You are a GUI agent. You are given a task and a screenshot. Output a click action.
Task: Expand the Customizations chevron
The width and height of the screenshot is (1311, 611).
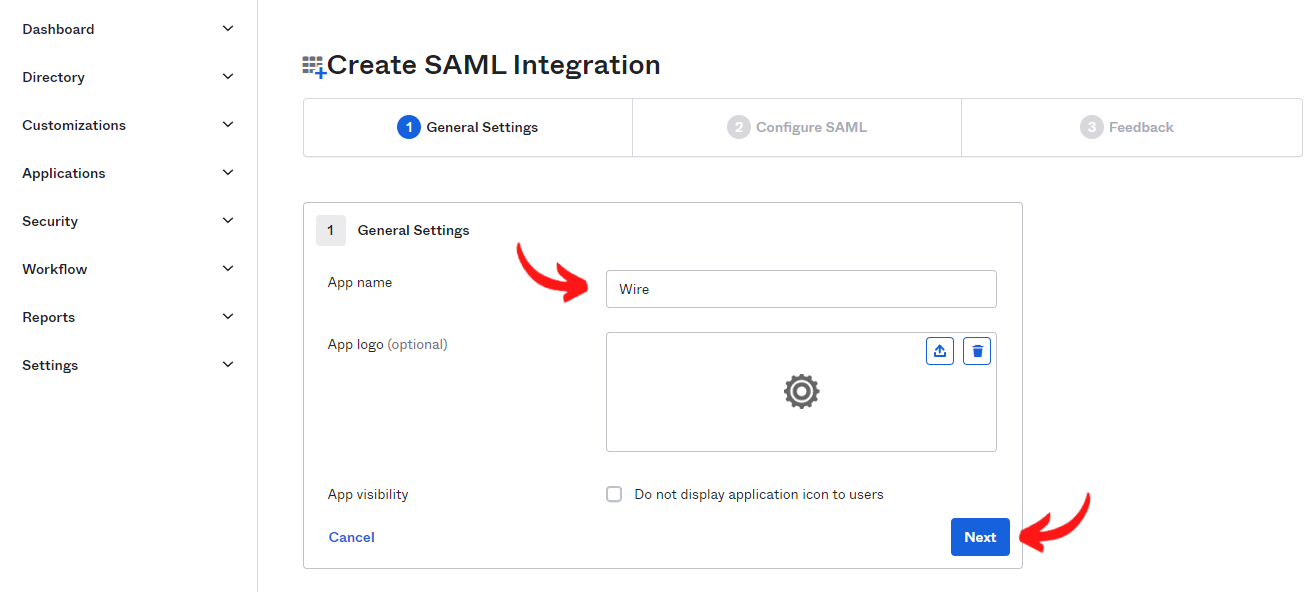[x=228, y=125]
